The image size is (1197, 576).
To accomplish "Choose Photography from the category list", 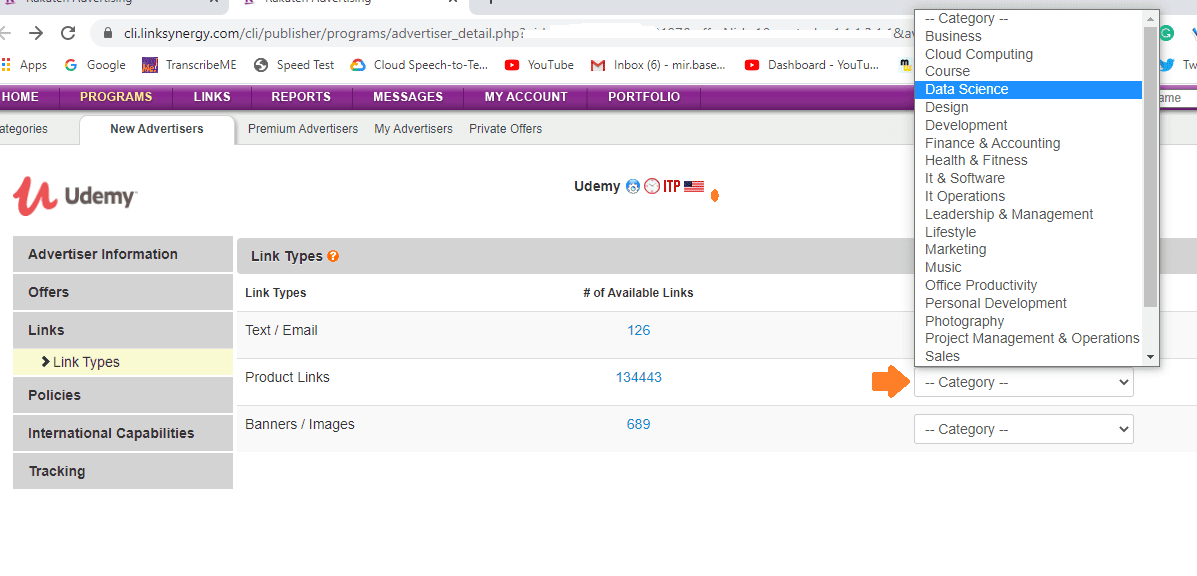I will point(1028,321).
